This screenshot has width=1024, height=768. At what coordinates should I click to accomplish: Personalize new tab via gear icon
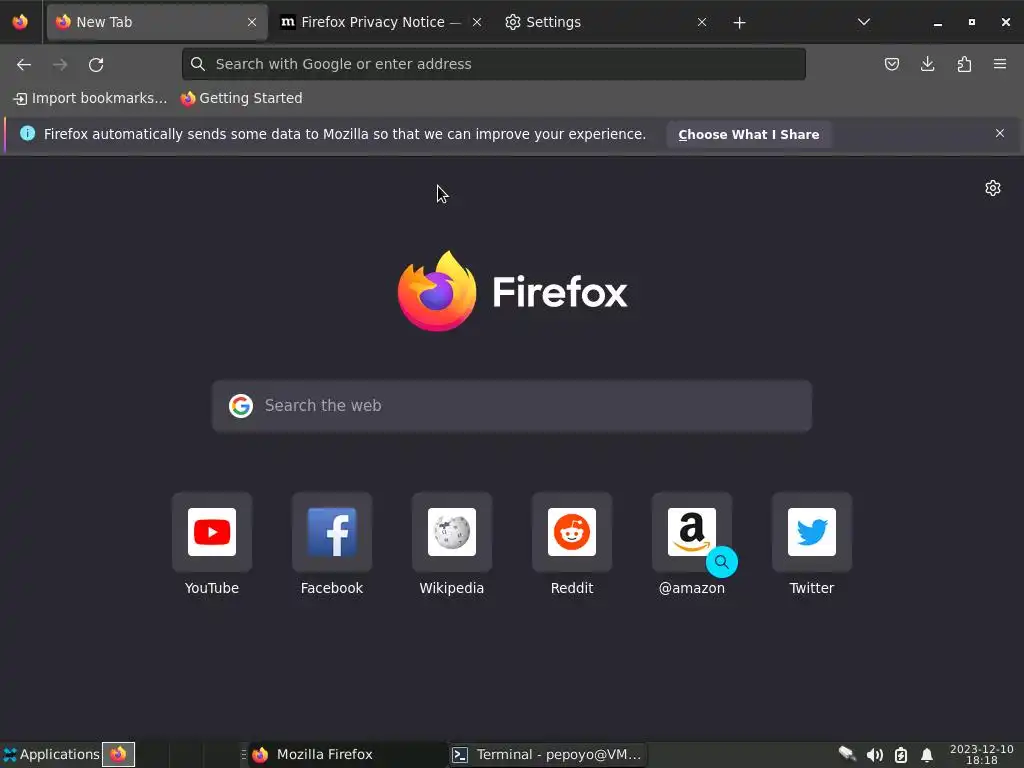(x=993, y=188)
